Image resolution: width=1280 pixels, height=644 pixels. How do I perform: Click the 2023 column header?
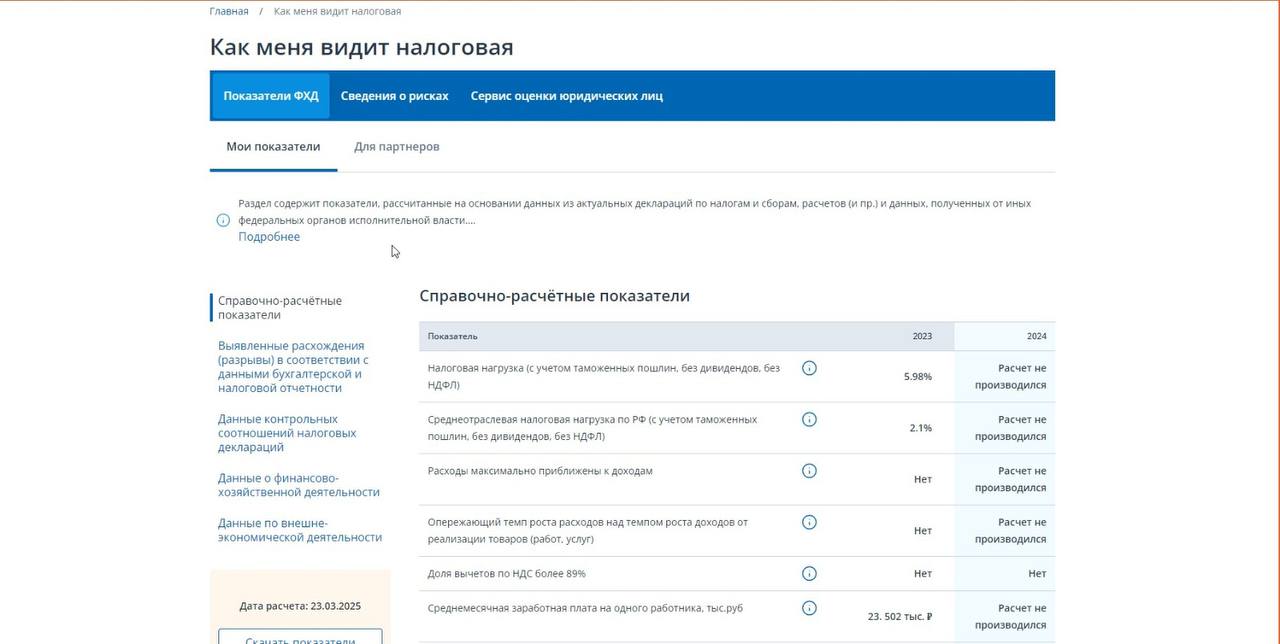[x=922, y=336]
